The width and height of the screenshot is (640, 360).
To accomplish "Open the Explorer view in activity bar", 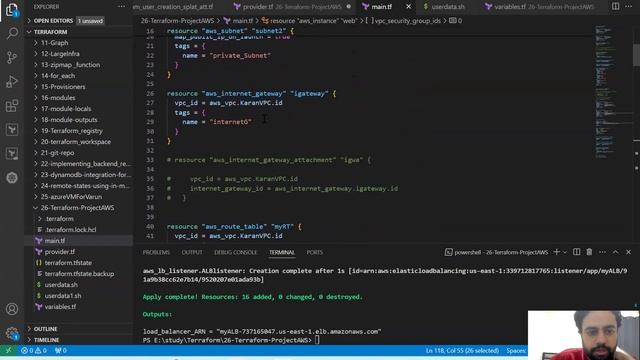I will pyautogui.click(x=12, y=9).
